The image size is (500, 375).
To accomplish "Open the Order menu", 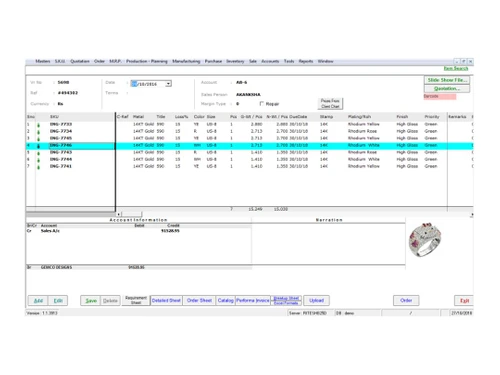I will [x=99, y=61].
